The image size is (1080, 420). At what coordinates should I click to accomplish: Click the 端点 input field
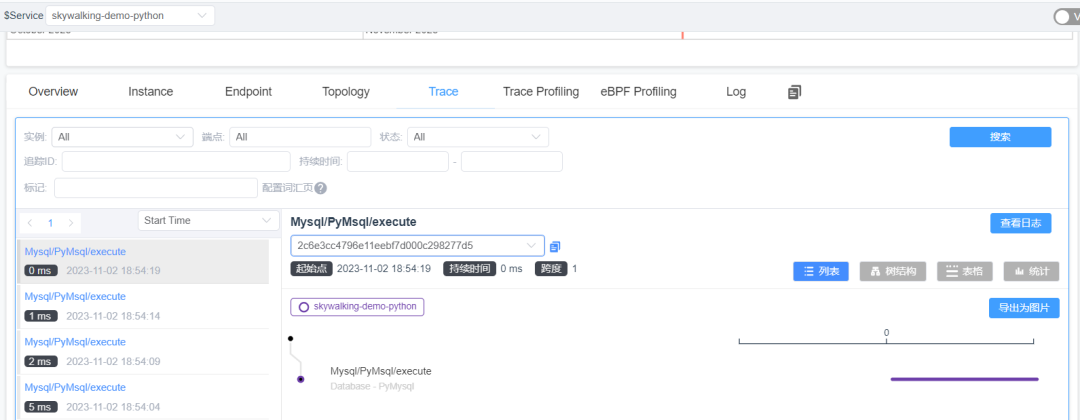tap(300, 137)
